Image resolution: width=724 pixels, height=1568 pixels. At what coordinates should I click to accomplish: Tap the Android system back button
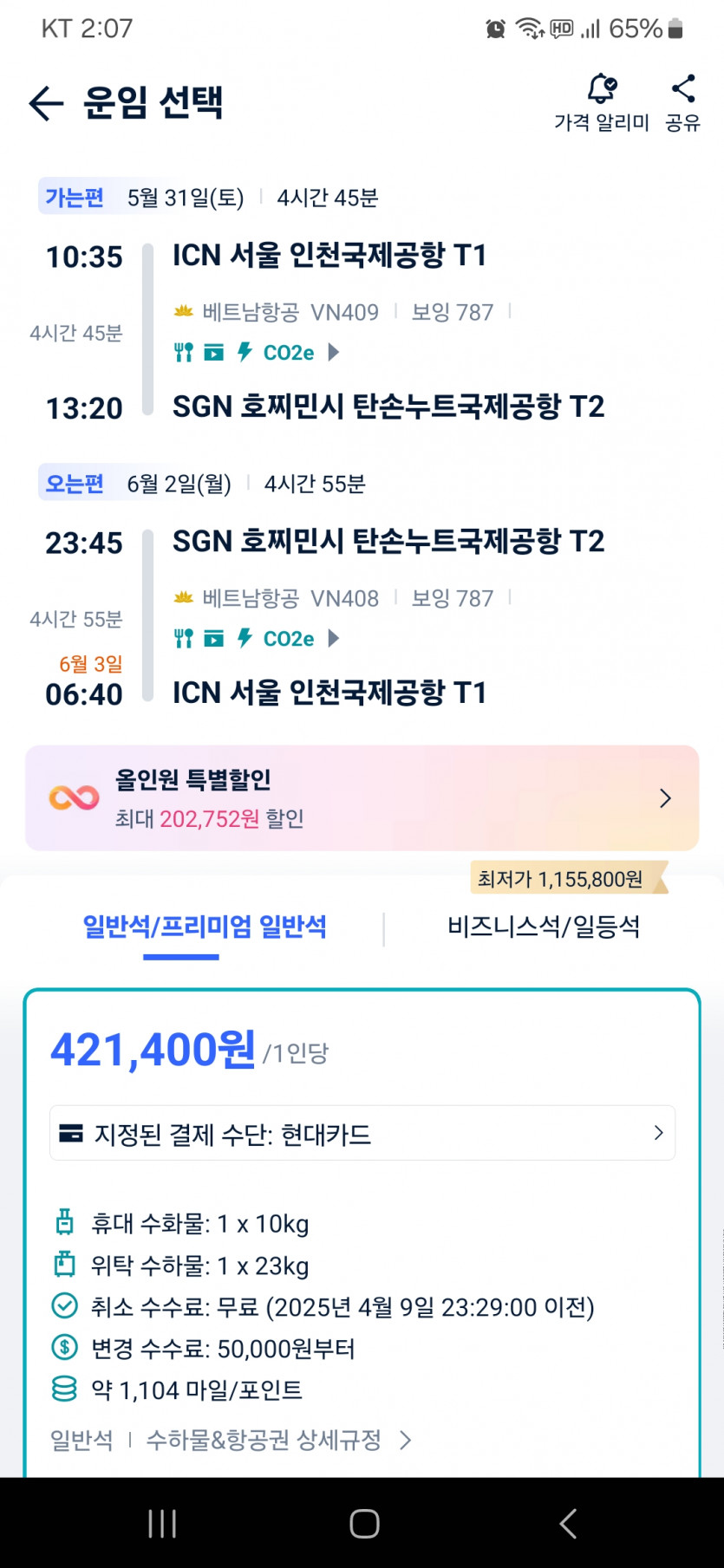point(568,1523)
